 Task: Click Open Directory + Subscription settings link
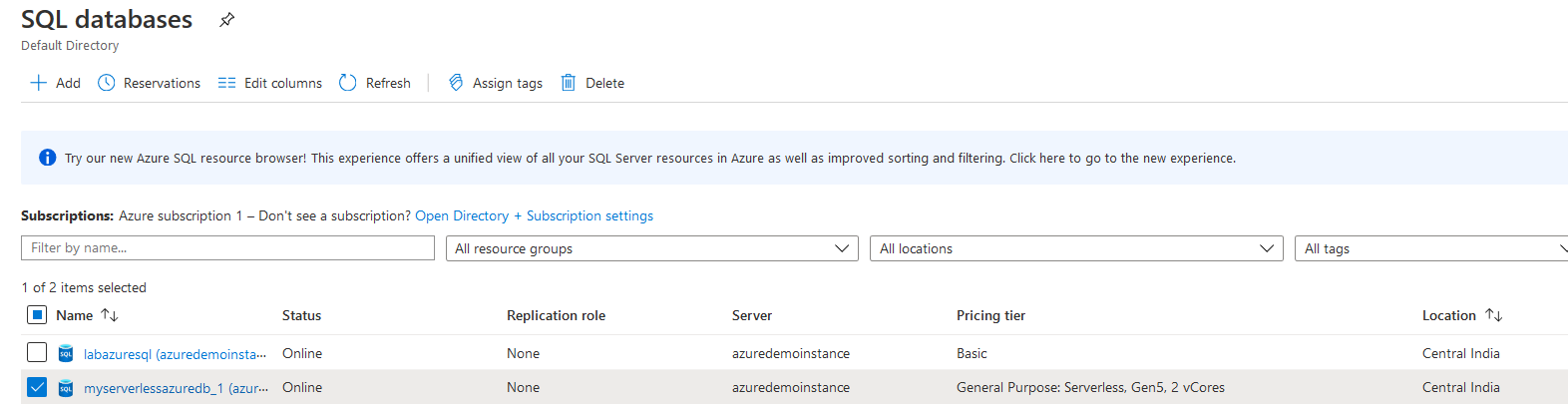point(534,215)
